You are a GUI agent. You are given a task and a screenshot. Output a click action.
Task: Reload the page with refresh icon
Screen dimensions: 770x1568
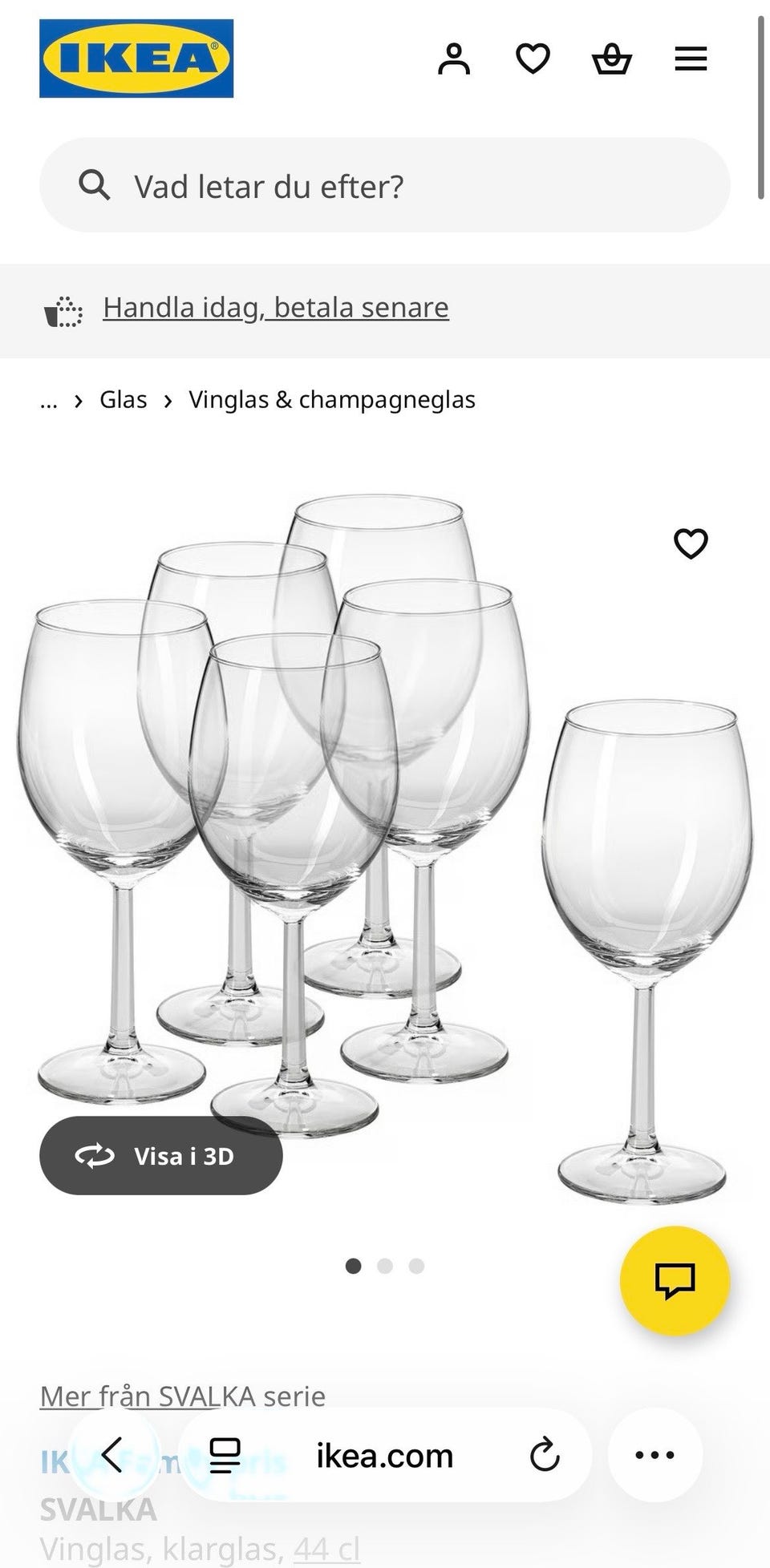[545, 1455]
